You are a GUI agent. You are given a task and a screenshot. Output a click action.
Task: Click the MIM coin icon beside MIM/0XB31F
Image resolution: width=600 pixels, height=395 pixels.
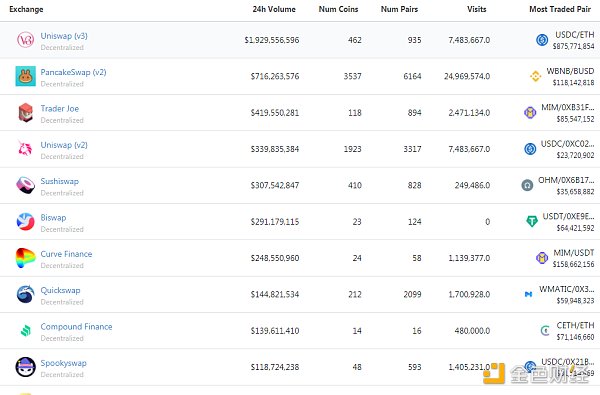[x=530, y=113]
